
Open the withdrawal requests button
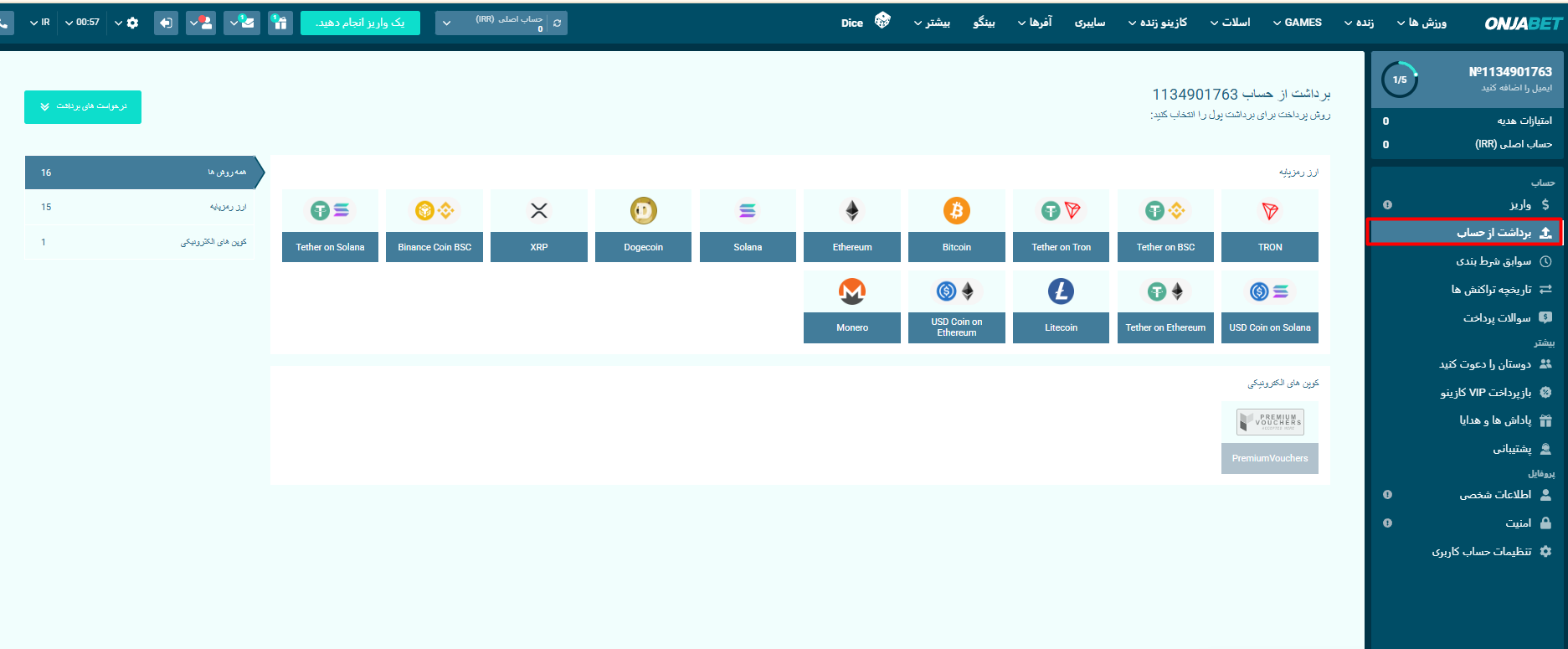pyautogui.click(x=83, y=107)
